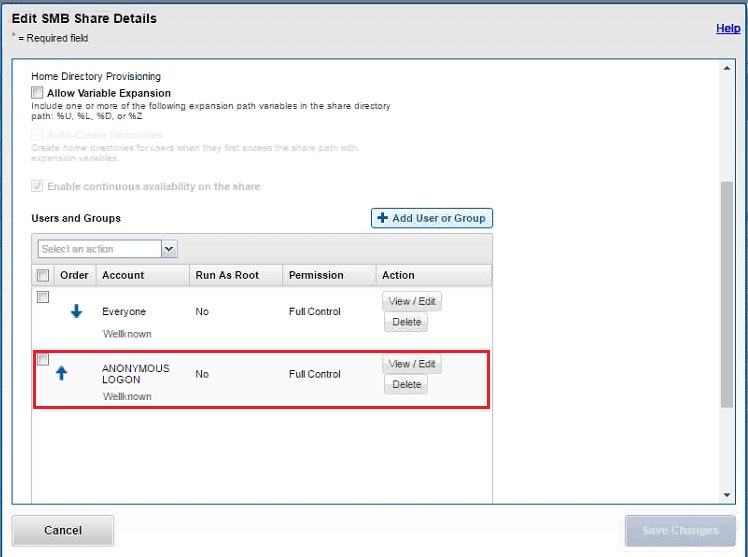Image resolution: width=748 pixels, height=557 pixels.
Task: Move ANONYMOUS LOGON up with blue arrow
Action: pyautogui.click(x=62, y=373)
